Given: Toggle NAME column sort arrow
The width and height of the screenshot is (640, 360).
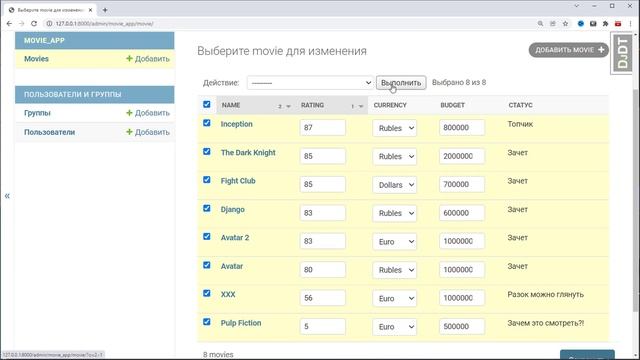Looking at the screenshot, I should pos(288,106).
